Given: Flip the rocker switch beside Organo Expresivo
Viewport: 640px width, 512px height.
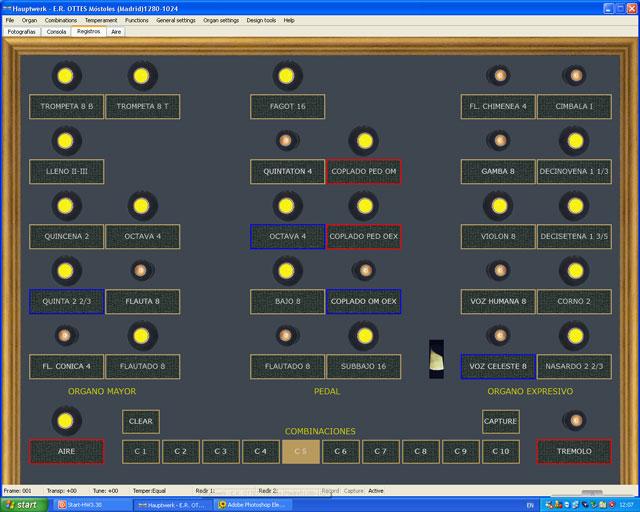Looking at the screenshot, I should [x=436, y=358].
